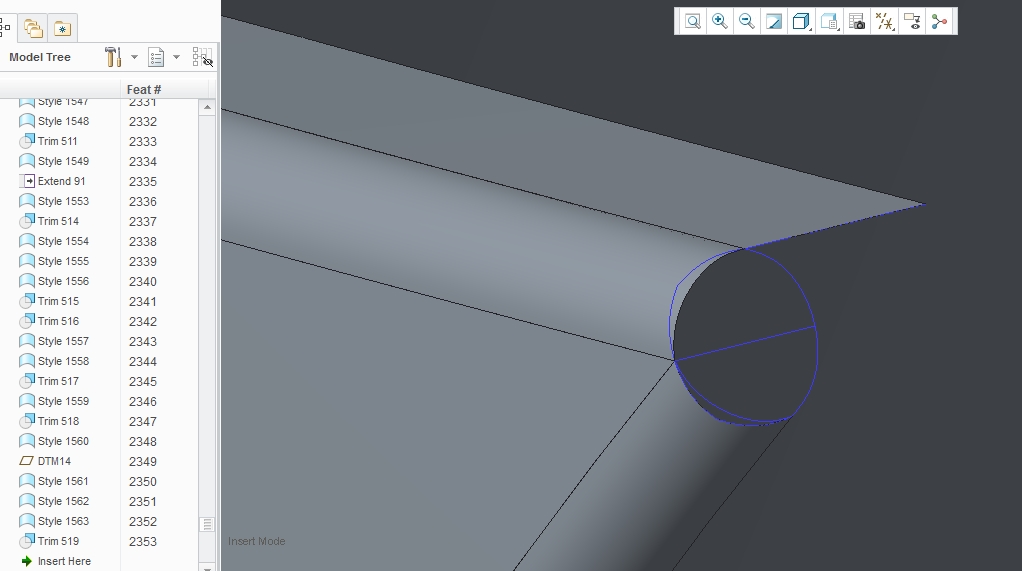Click the Insert Here marker
1022x571 pixels.
coord(64,561)
